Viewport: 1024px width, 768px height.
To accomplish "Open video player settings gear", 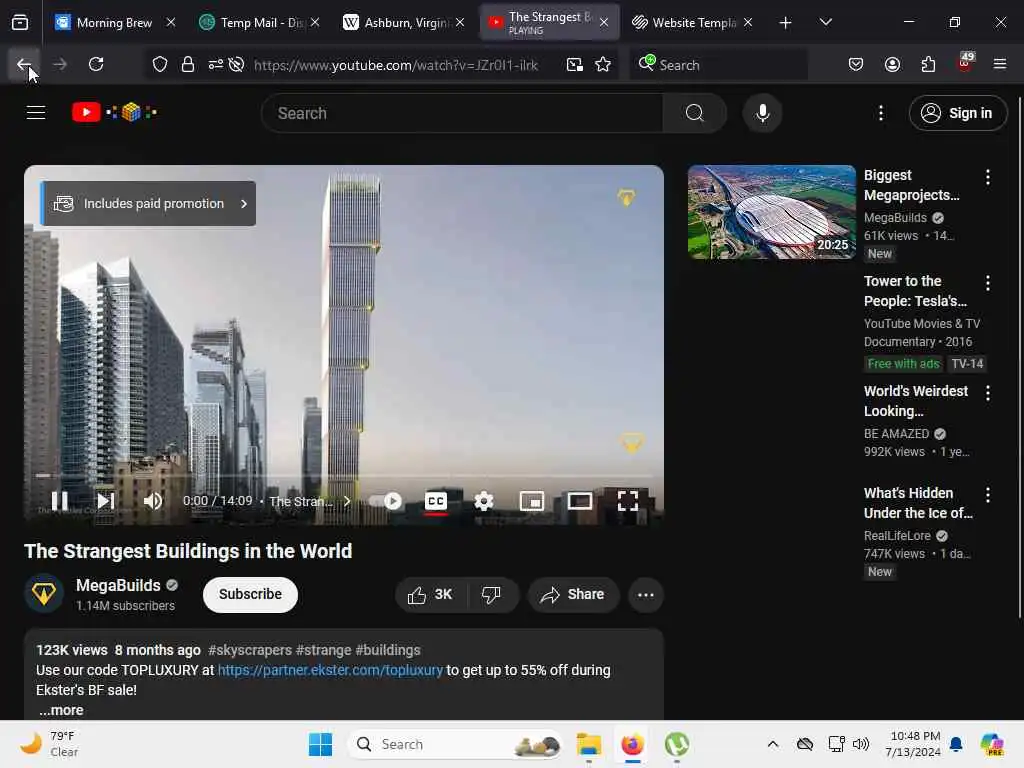I will point(484,501).
